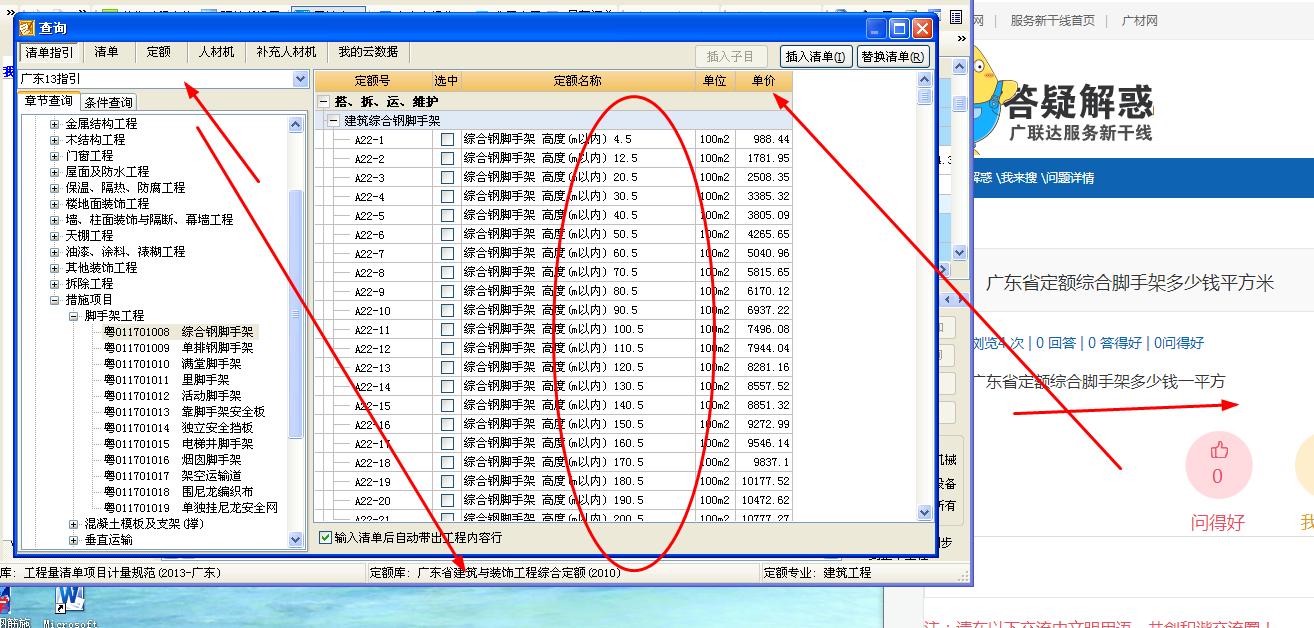Tick the checkbox for row A22-2
The image size is (1314, 628).
(x=447, y=159)
